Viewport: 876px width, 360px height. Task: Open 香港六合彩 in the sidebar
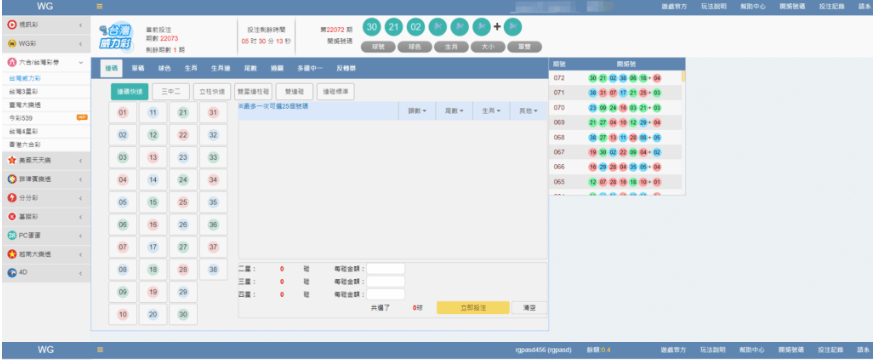point(25,145)
